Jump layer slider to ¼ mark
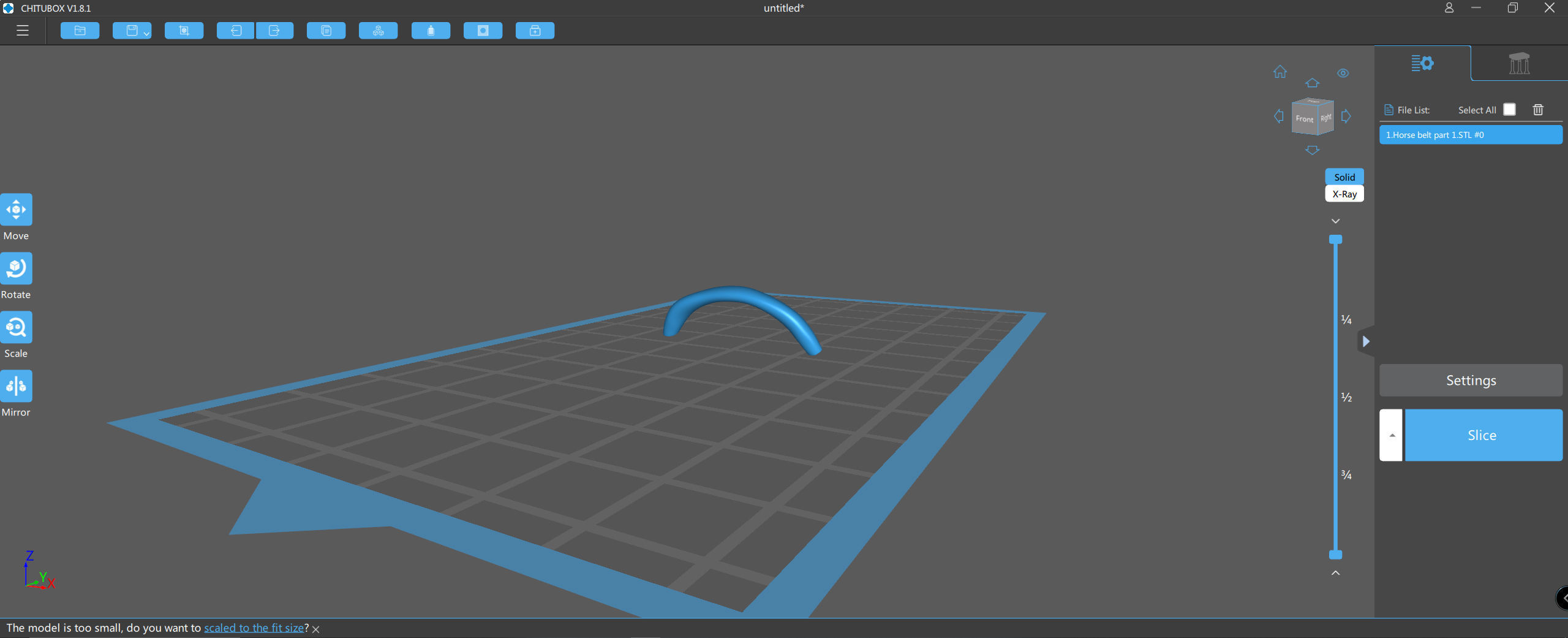 coord(1346,319)
